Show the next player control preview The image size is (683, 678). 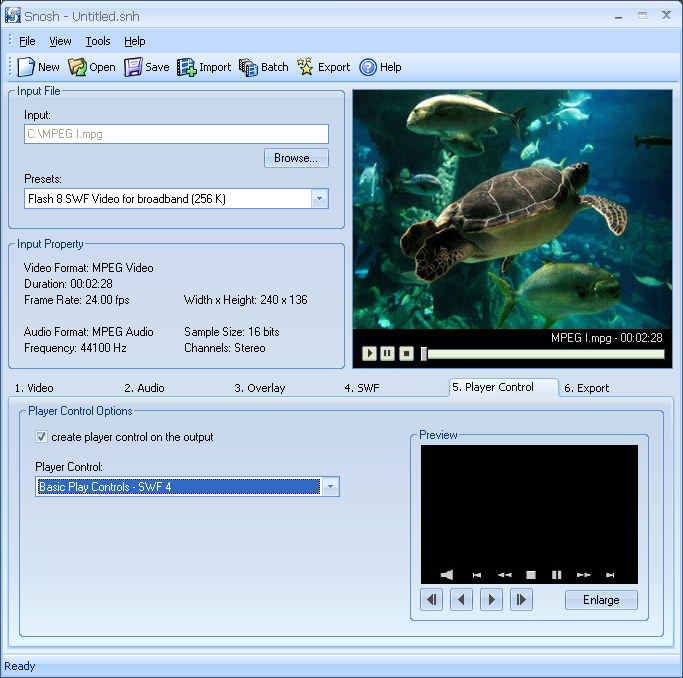tap(491, 600)
